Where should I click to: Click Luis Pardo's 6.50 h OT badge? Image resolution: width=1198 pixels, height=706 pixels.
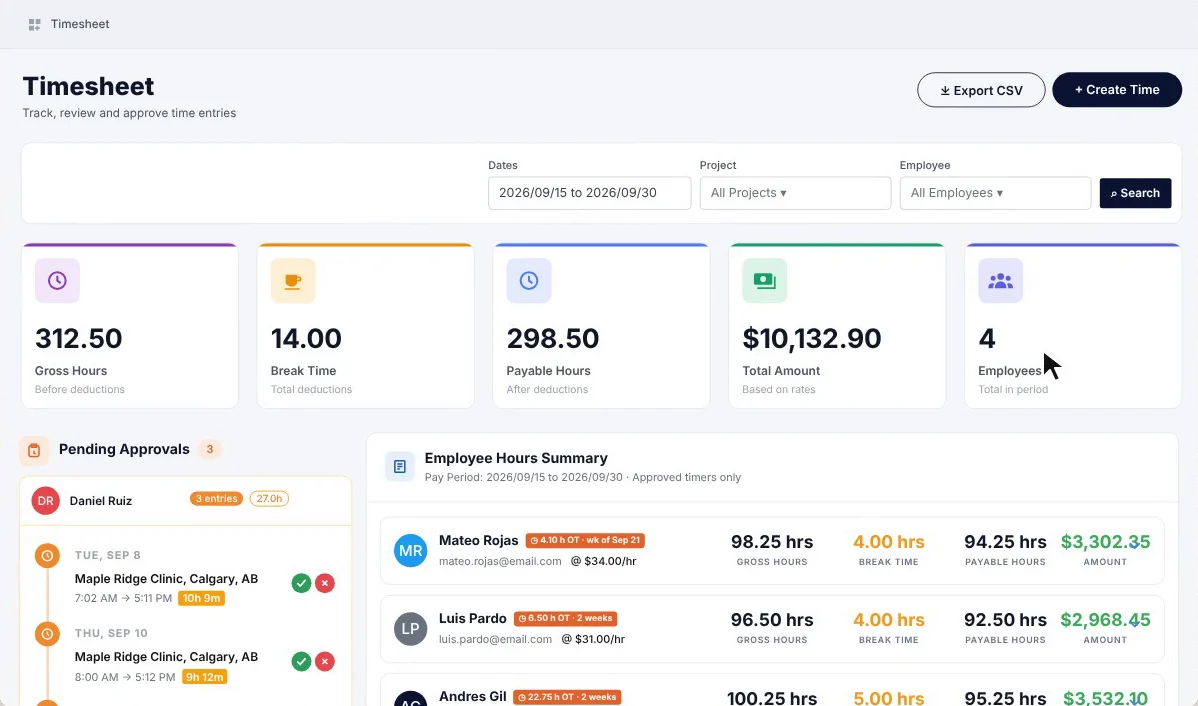click(x=565, y=618)
